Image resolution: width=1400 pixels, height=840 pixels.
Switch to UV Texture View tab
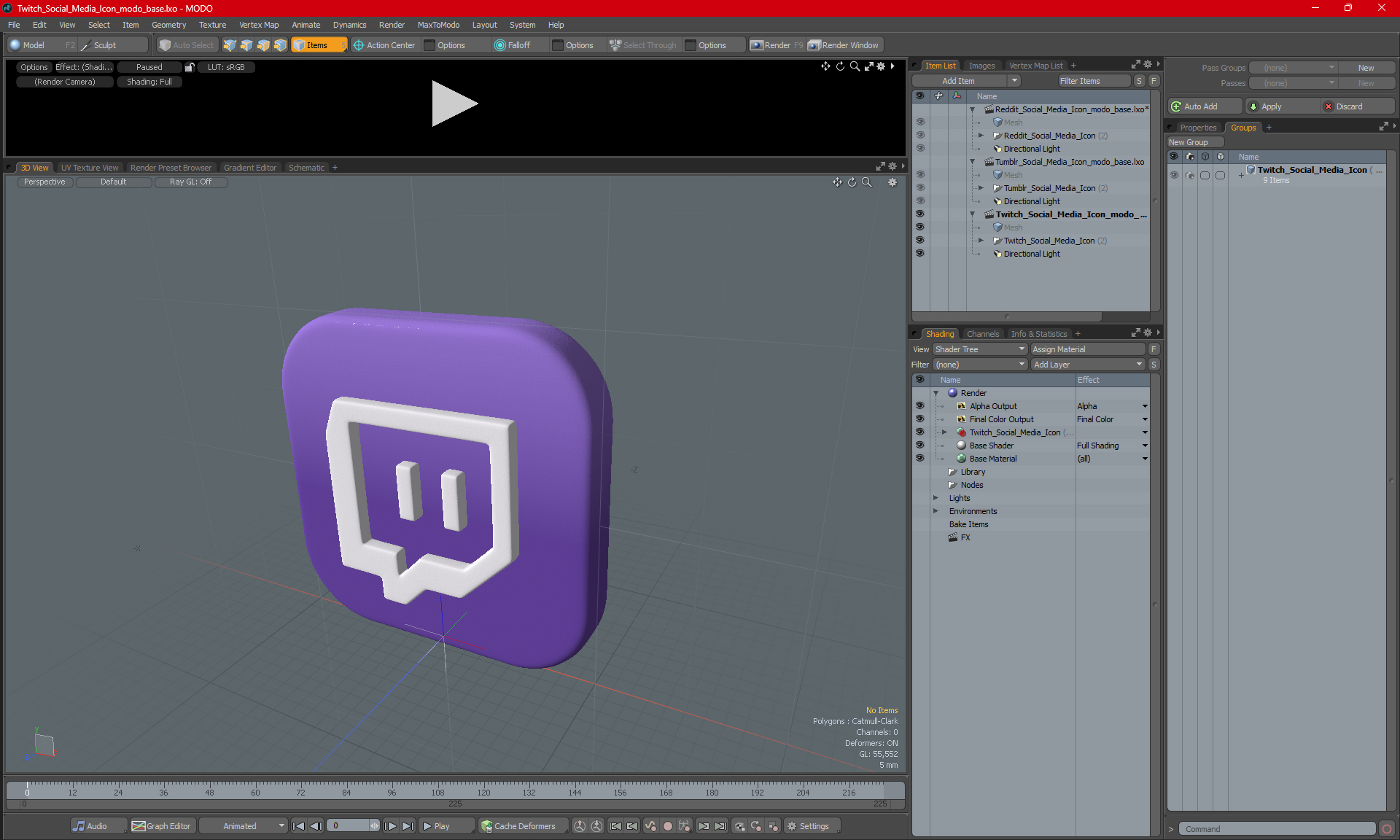coord(89,168)
